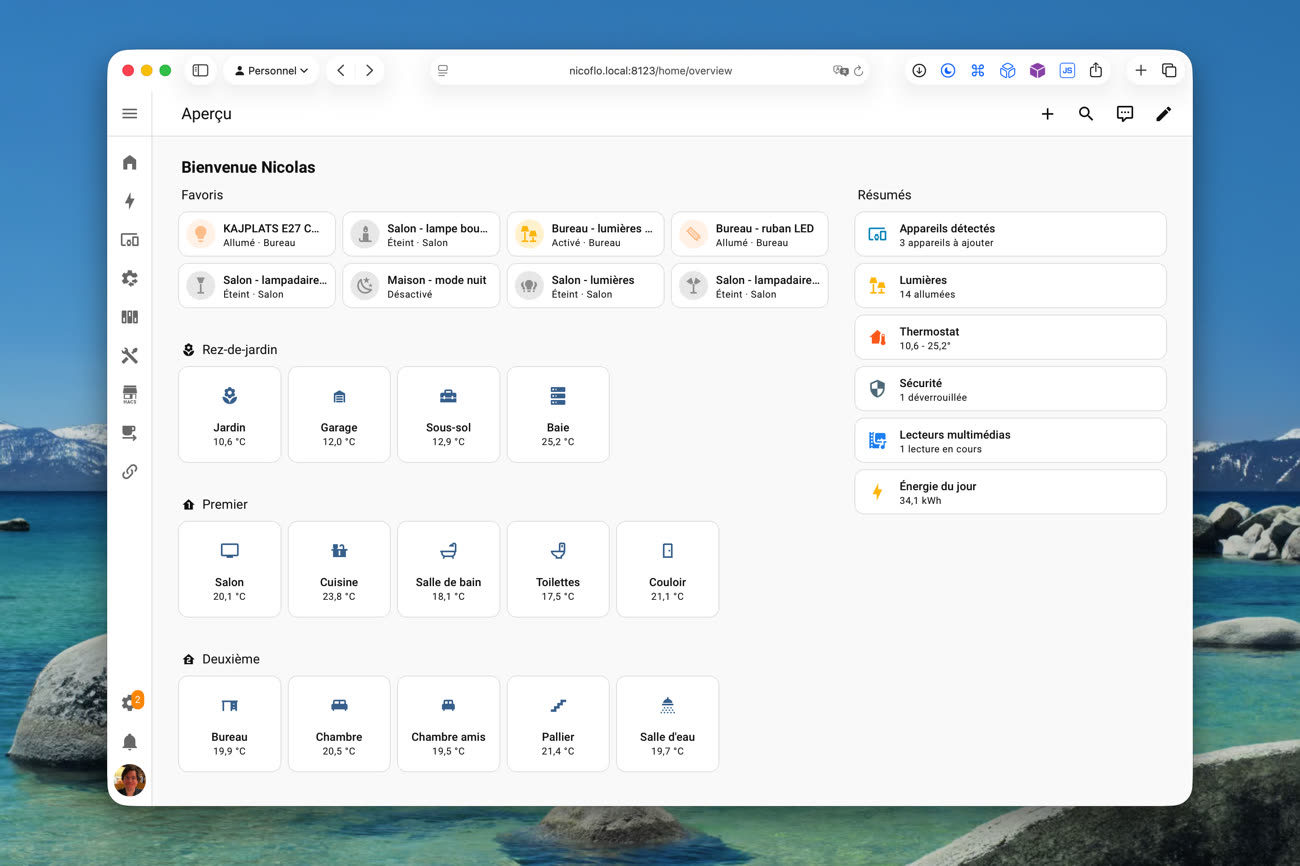Open the Personnel profile dropdown
This screenshot has width=1300, height=866.
(x=272, y=71)
